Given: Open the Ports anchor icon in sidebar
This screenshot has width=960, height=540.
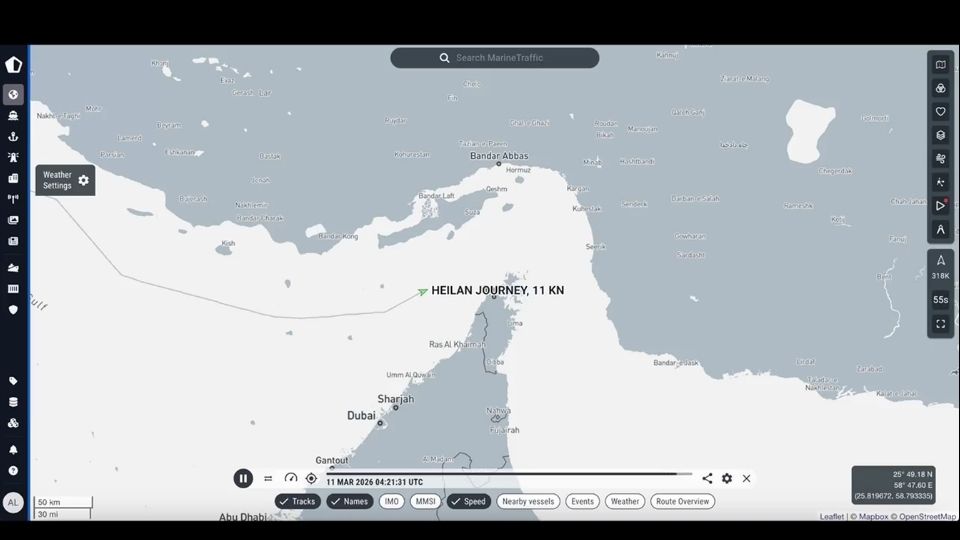Looking at the screenshot, I should click(13, 137).
